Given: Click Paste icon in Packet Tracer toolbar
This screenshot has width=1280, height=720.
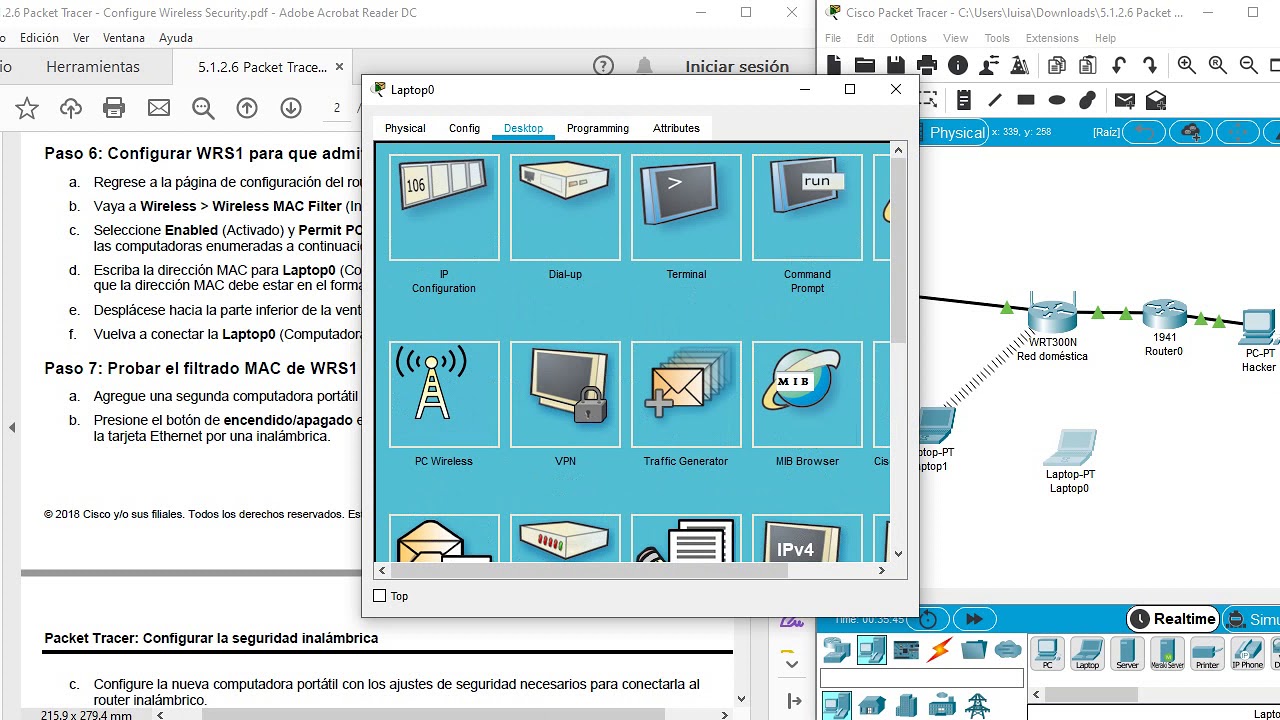Looking at the screenshot, I should click(1087, 65).
